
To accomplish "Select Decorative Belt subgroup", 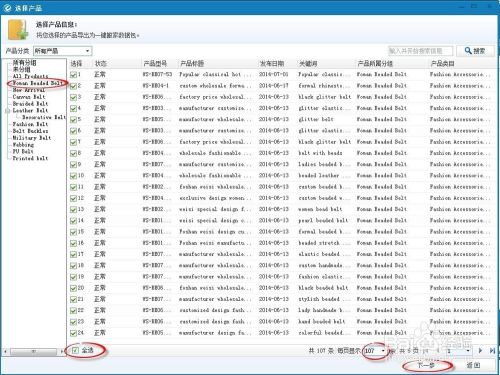I will (44, 117).
